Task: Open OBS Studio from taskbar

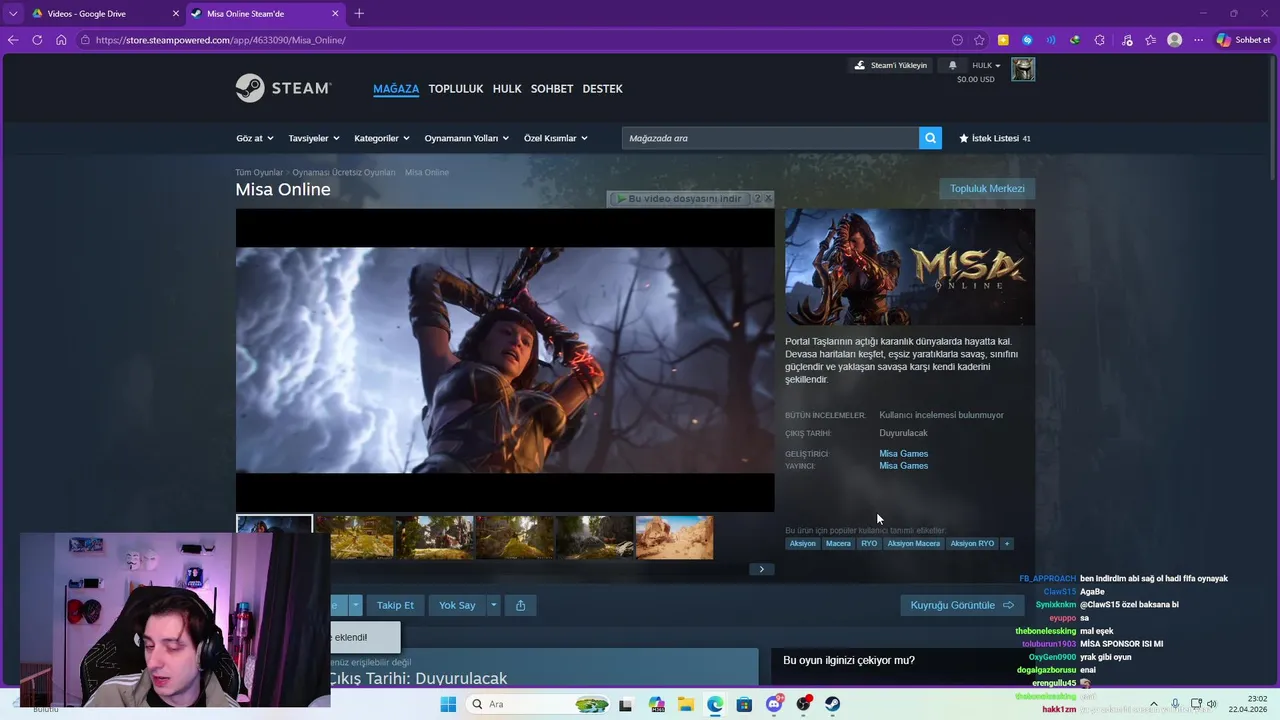Action: tap(803, 704)
